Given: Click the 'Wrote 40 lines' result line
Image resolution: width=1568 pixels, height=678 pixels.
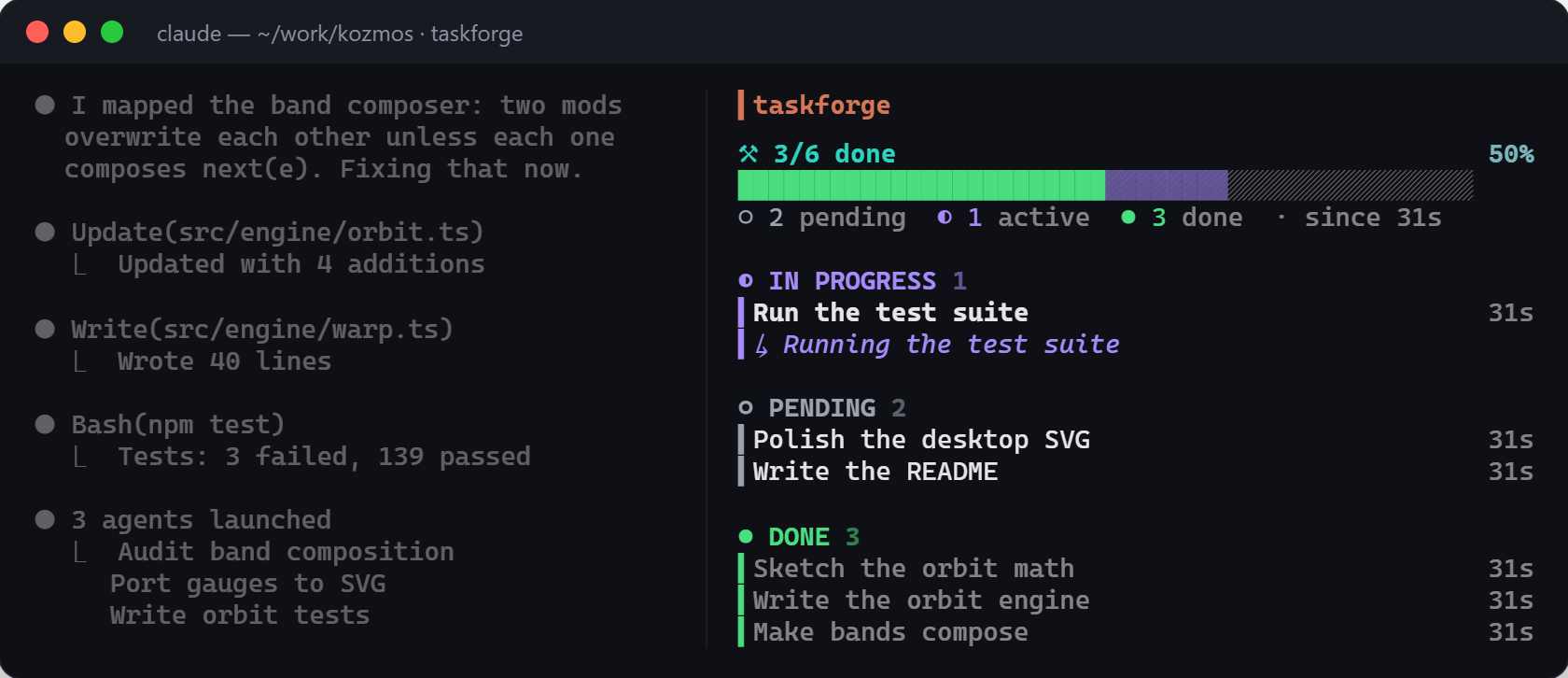Looking at the screenshot, I should pos(224,361).
